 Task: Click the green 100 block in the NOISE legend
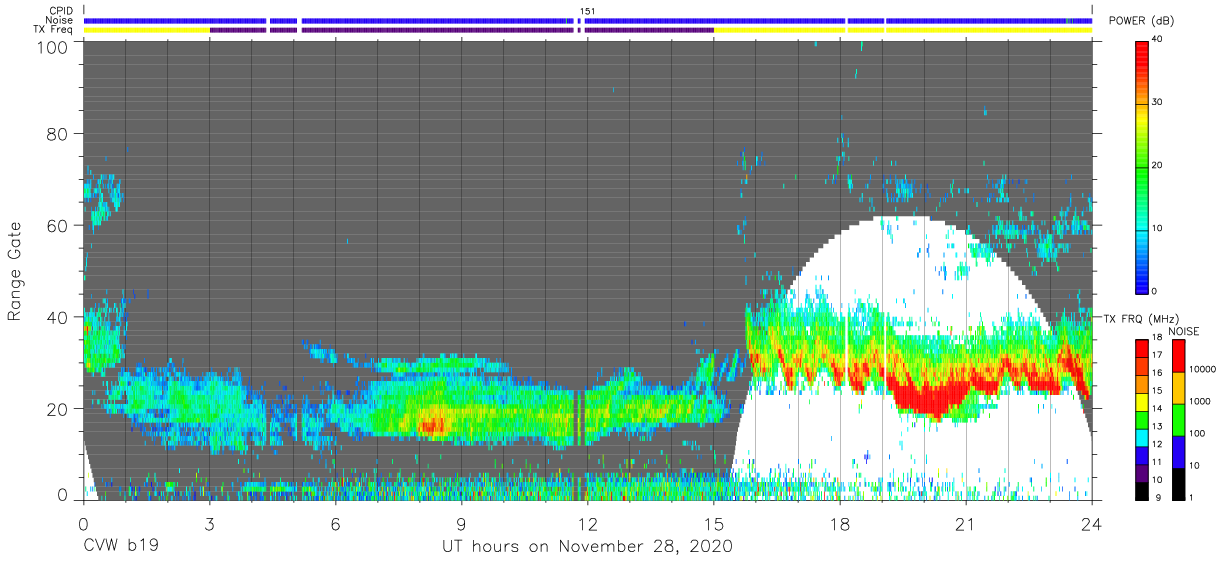click(1178, 420)
